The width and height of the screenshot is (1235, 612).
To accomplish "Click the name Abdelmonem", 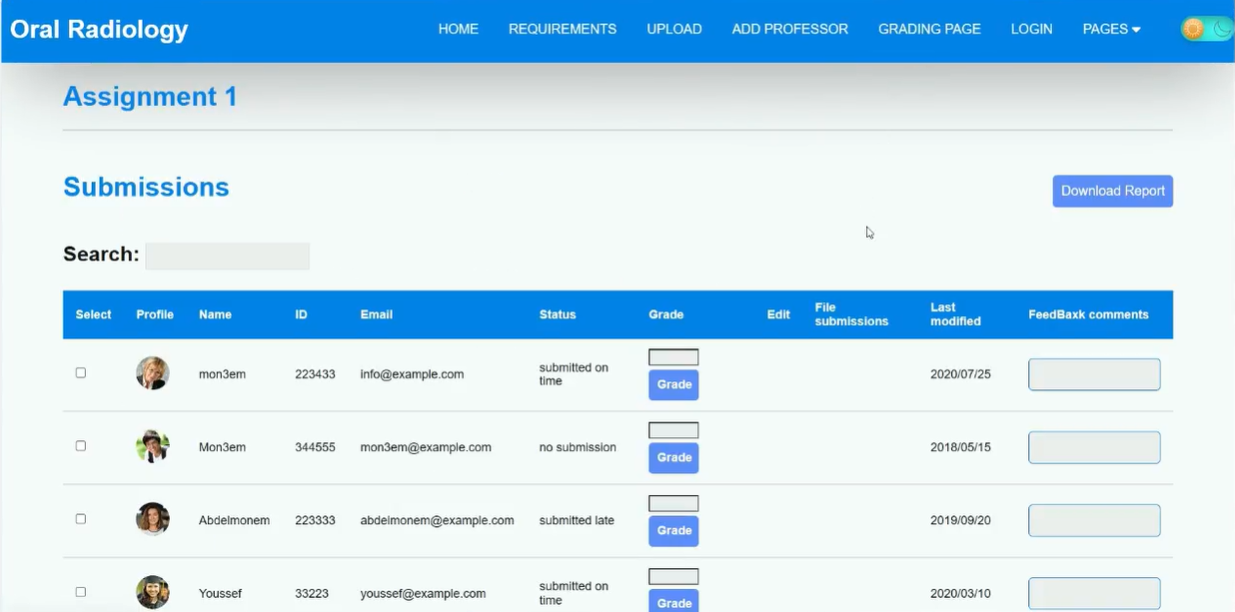I will coord(234,520).
